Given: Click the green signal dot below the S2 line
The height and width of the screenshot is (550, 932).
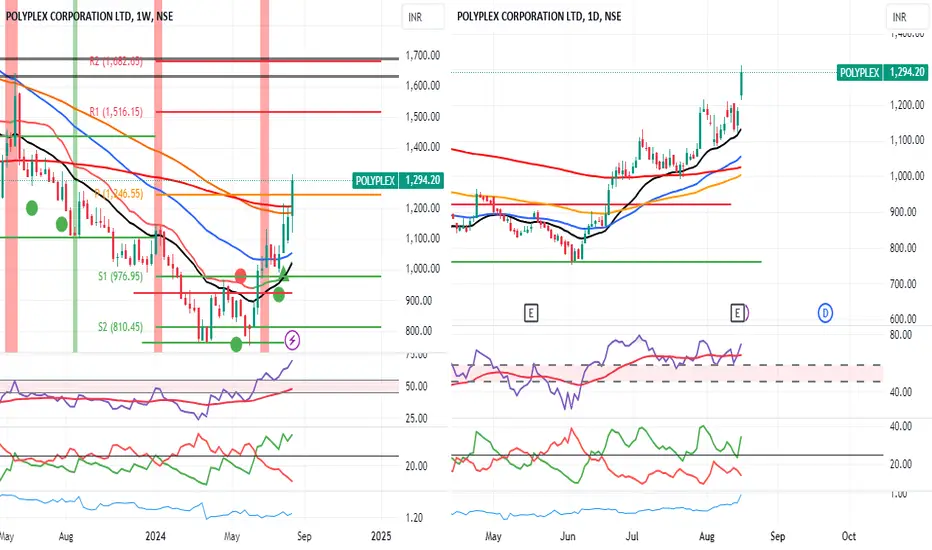Looking at the screenshot, I should 237,344.
